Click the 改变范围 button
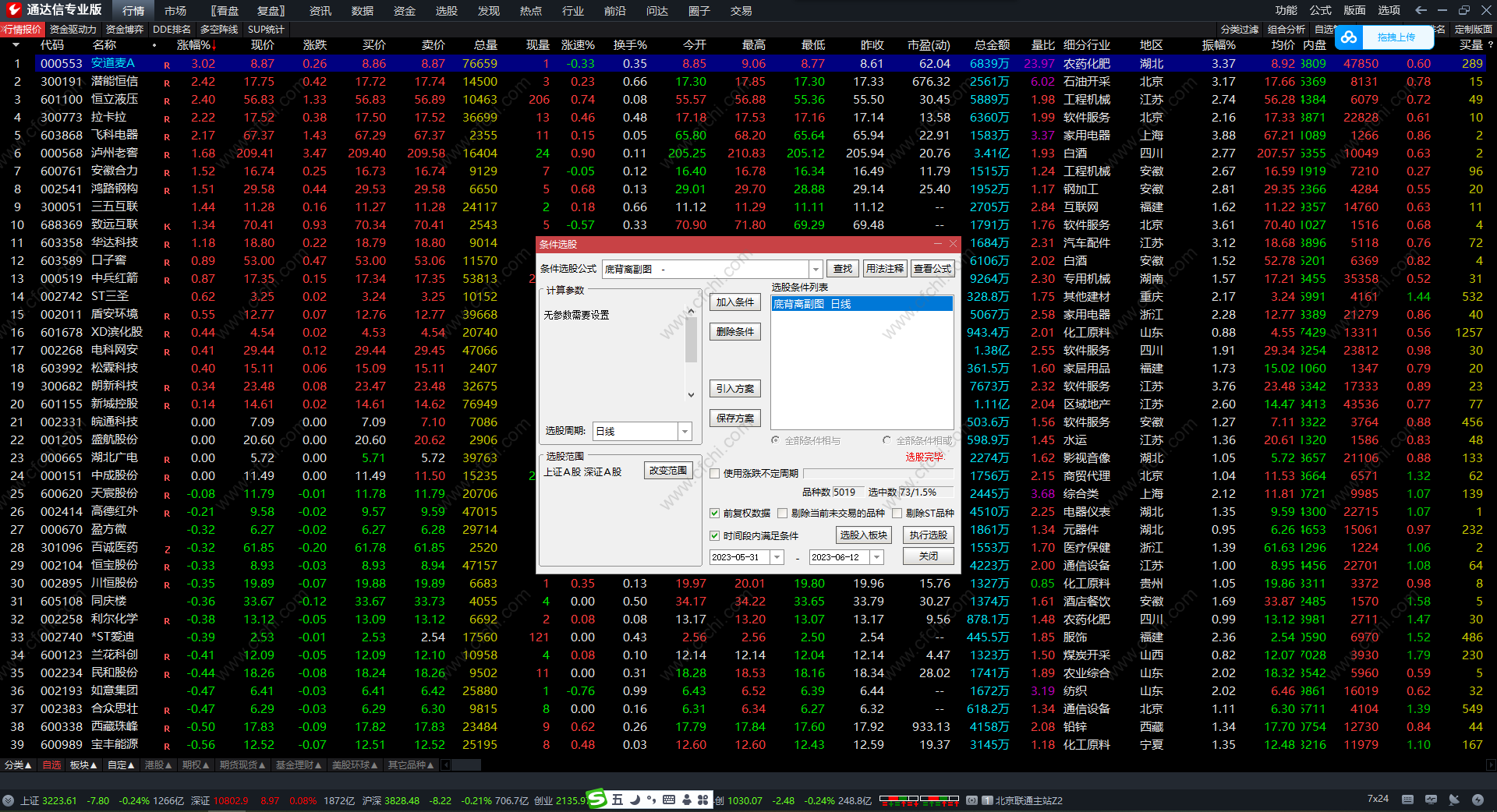The height and width of the screenshot is (812, 1497). (668, 471)
